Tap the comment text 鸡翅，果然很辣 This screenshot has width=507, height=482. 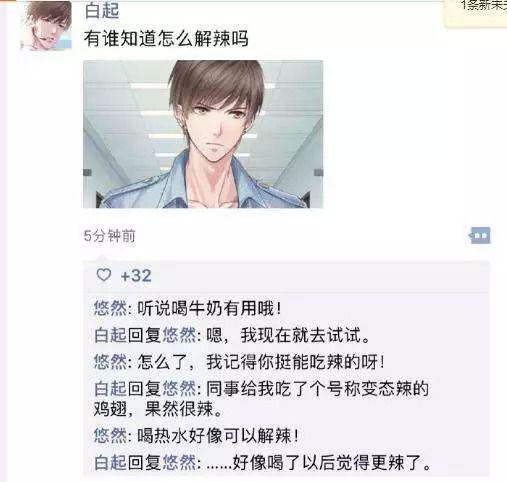tap(158, 409)
